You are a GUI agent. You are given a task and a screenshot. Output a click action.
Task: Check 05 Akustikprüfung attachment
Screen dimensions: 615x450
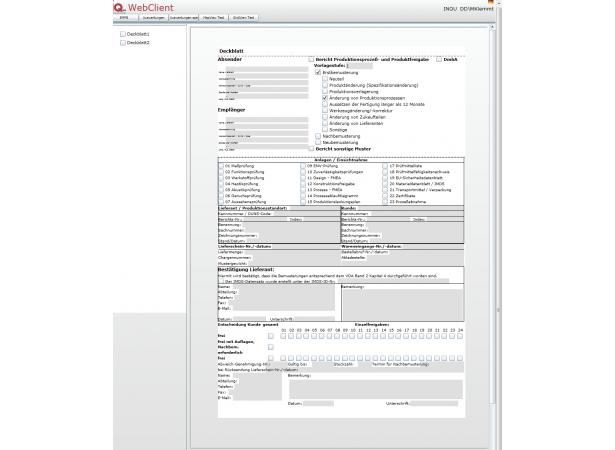(221, 189)
